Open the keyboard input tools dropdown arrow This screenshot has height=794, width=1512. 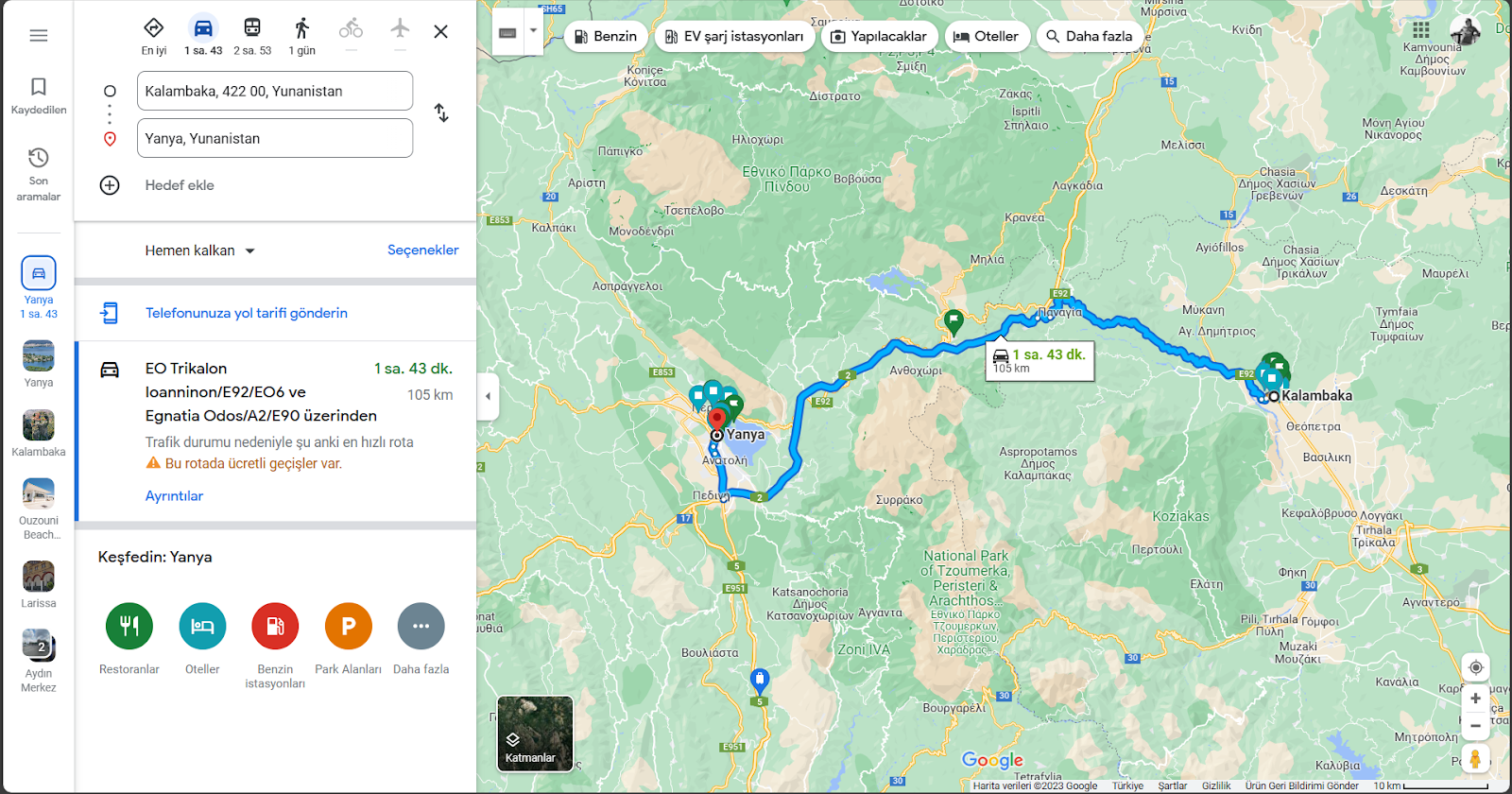(533, 31)
